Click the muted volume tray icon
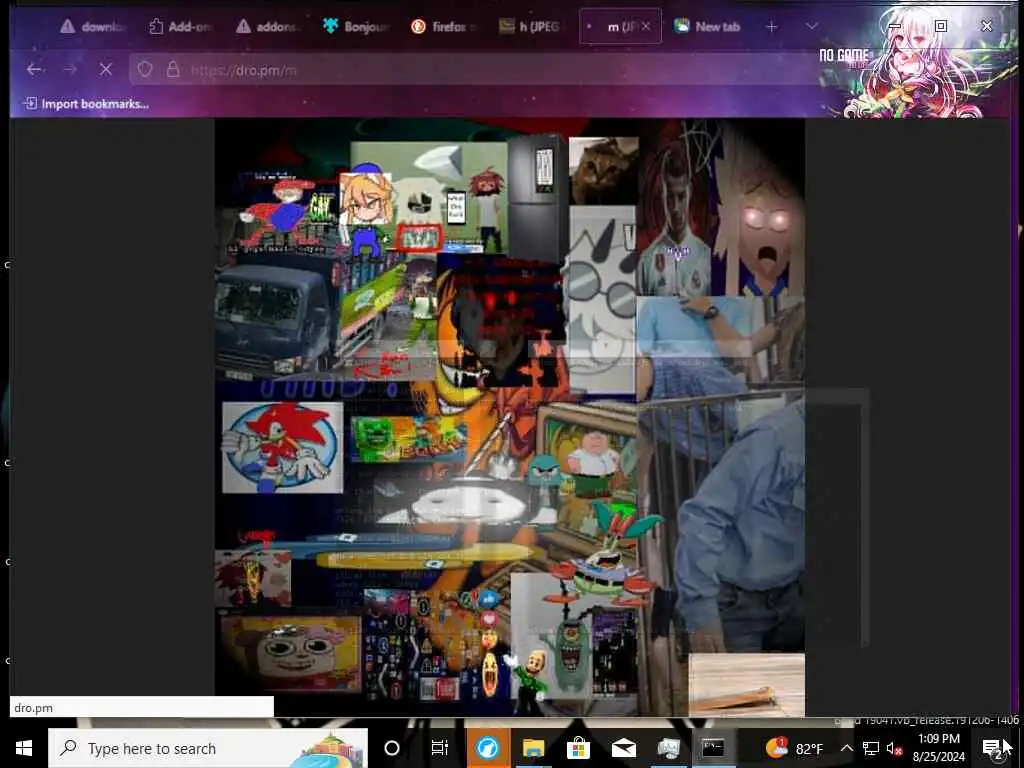Viewport: 1024px width, 768px height. click(x=894, y=748)
